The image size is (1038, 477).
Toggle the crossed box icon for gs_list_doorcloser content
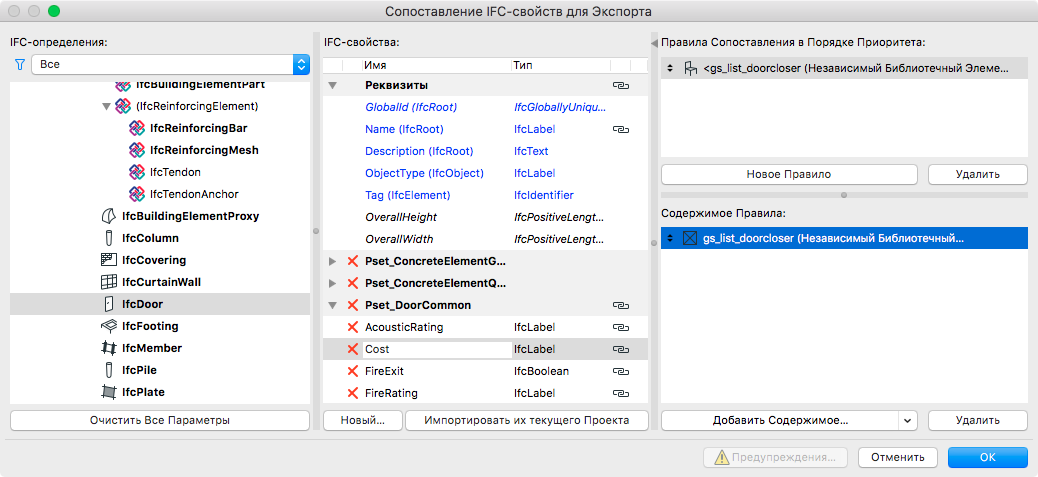click(x=689, y=238)
